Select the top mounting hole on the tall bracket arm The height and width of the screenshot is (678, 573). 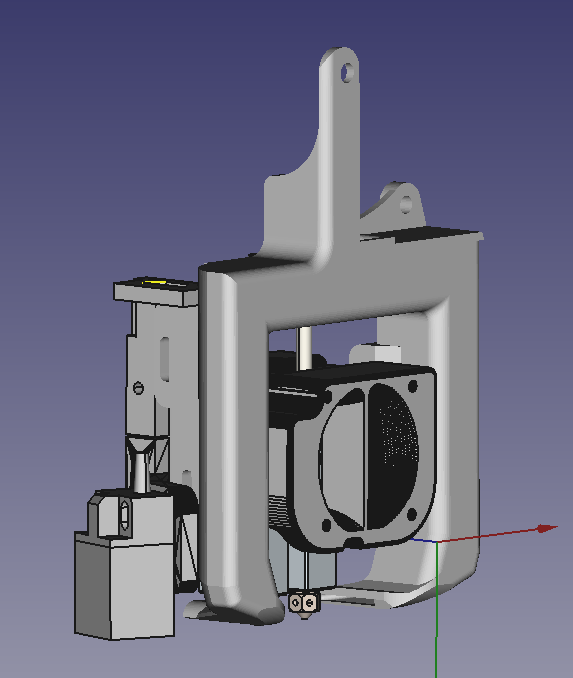(347, 73)
